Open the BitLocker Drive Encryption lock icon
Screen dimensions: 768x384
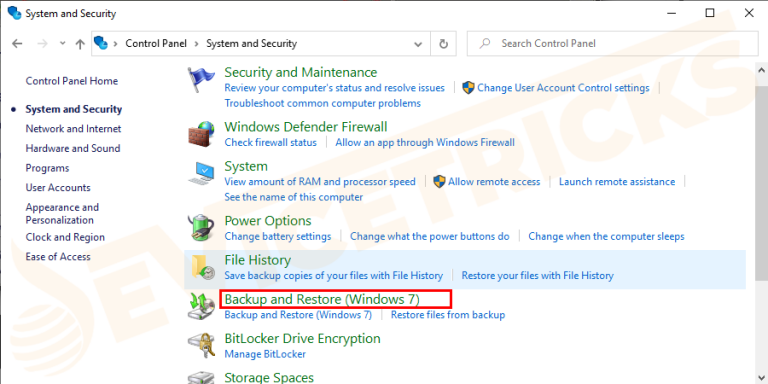201,346
